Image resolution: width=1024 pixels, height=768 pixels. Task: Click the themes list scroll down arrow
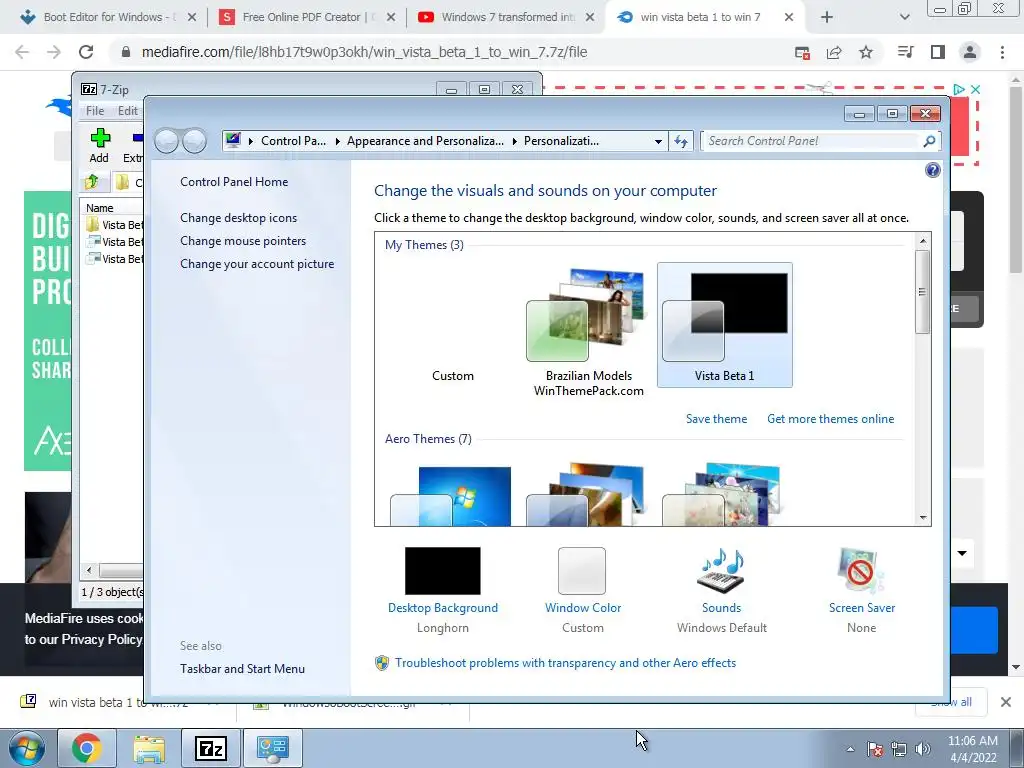tap(923, 518)
